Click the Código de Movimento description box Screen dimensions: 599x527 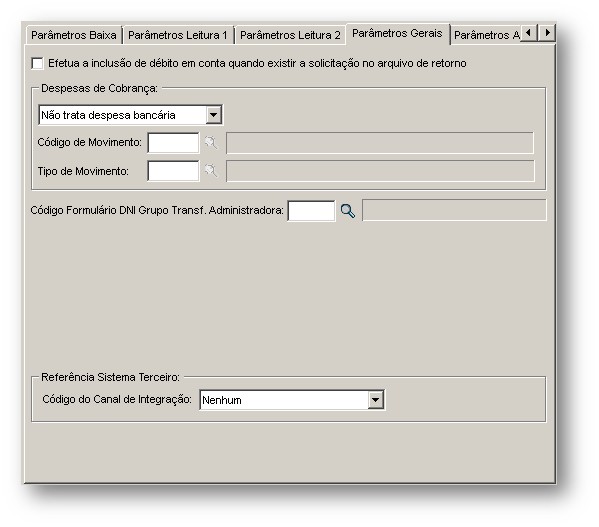[380, 143]
